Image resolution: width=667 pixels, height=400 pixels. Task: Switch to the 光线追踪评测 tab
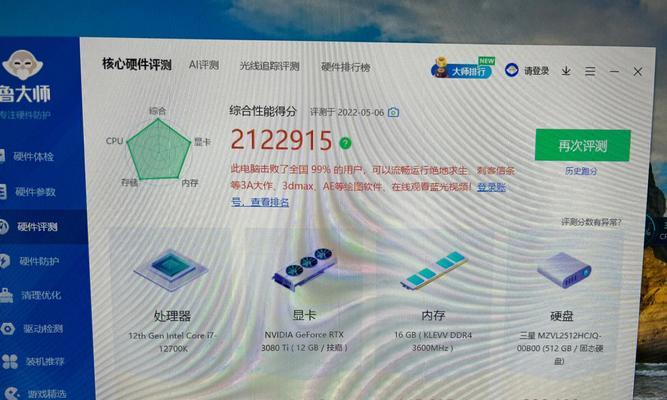[270, 66]
